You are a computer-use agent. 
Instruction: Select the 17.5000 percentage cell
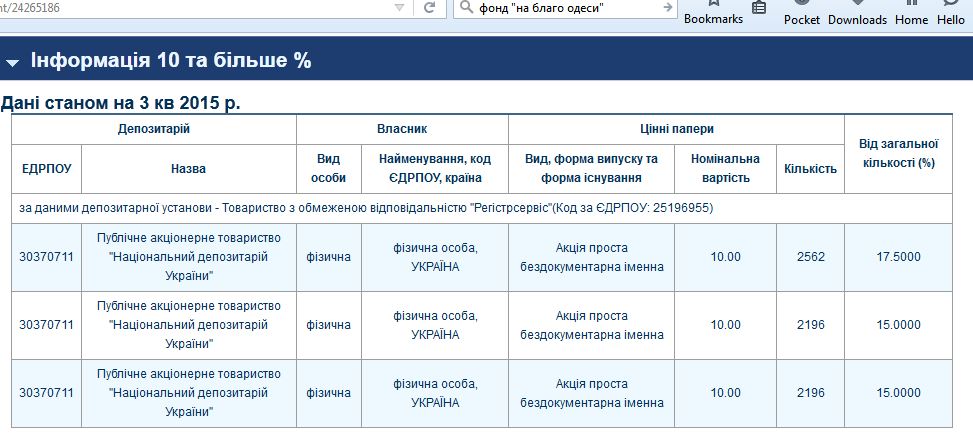coord(898,257)
